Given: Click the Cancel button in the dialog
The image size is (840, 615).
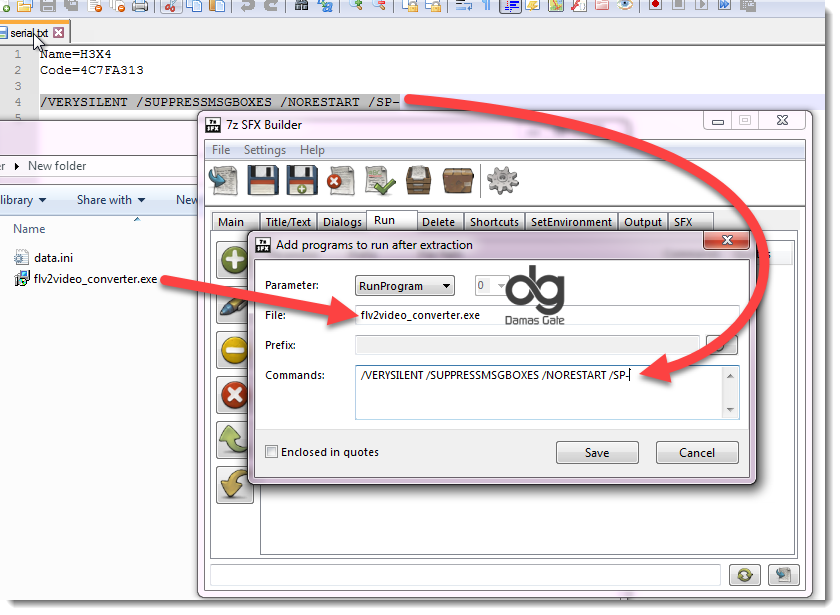Looking at the screenshot, I should coord(697,453).
